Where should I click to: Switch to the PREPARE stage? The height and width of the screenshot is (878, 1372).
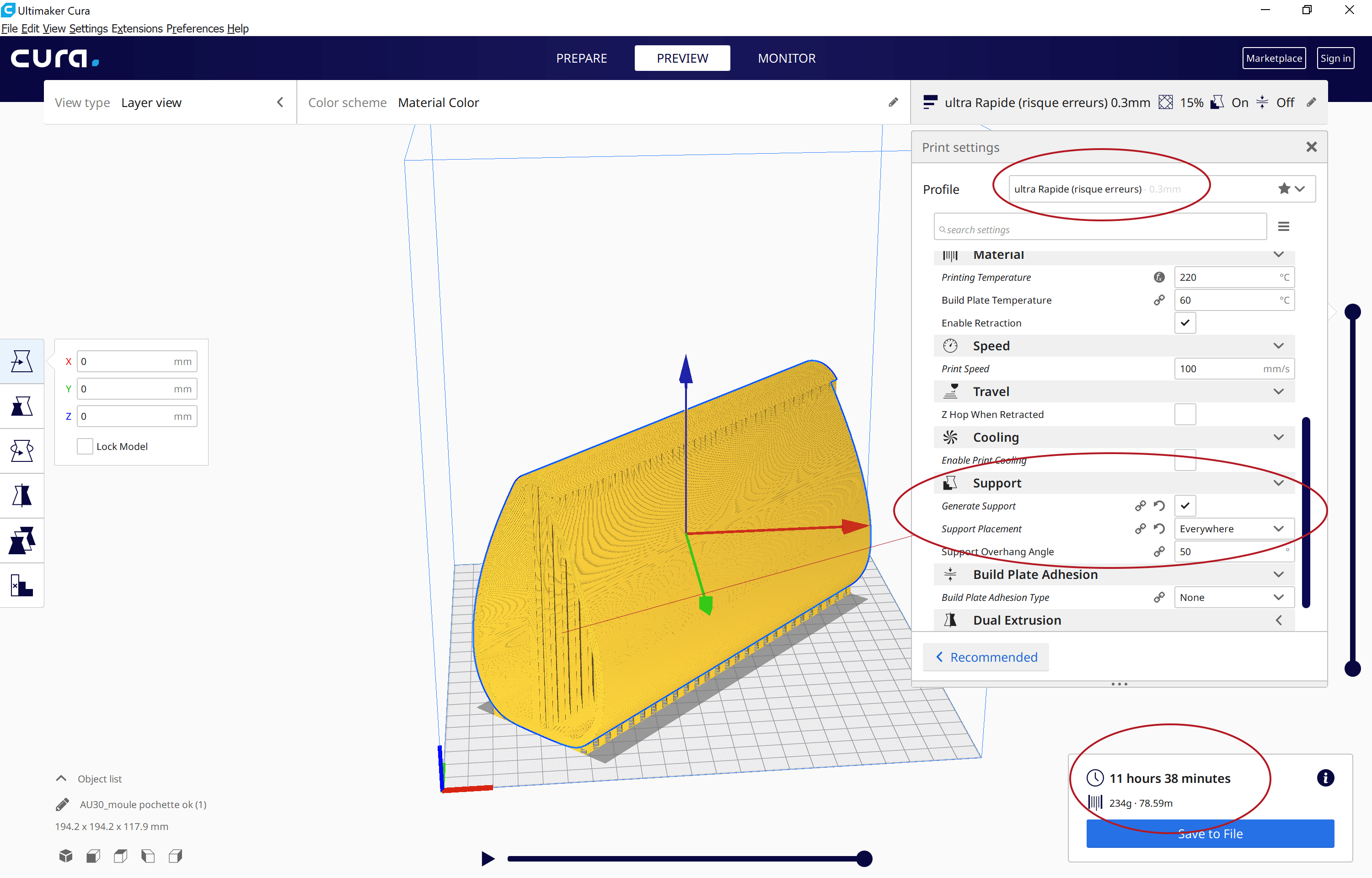[x=581, y=58]
